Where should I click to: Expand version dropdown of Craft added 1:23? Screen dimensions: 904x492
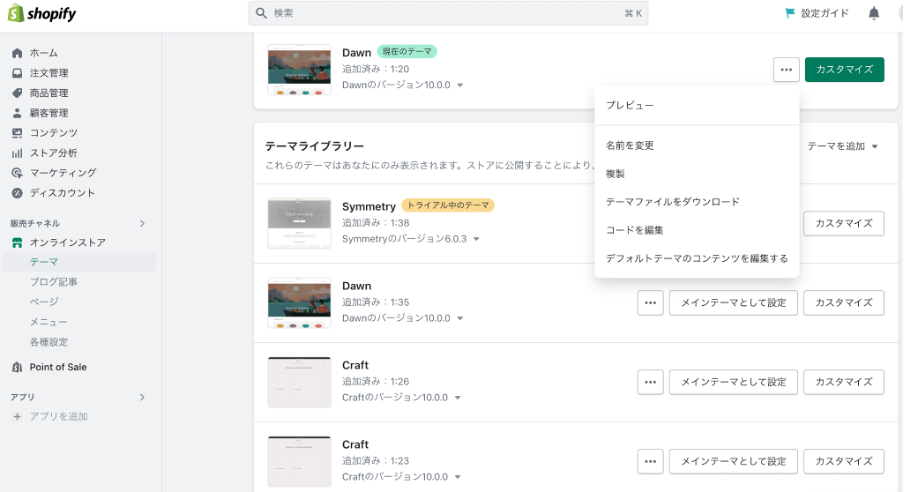click(458, 477)
